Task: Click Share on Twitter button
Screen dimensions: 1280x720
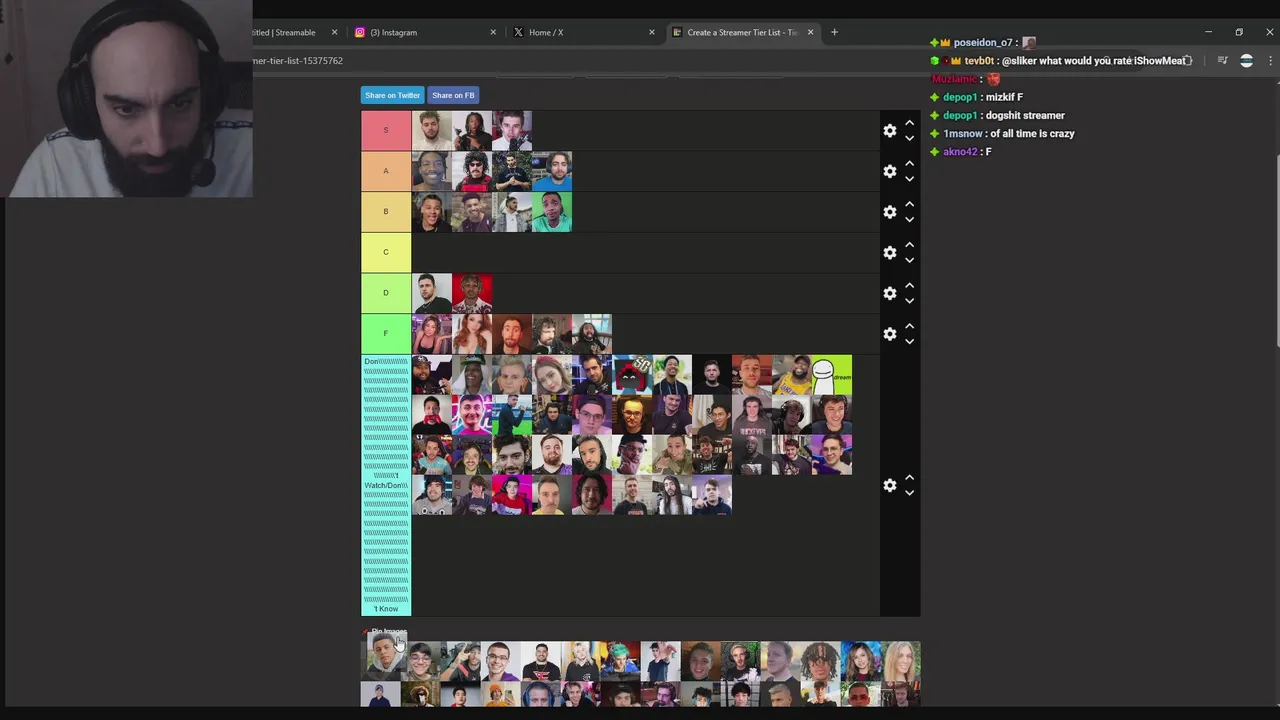Action: click(x=392, y=95)
